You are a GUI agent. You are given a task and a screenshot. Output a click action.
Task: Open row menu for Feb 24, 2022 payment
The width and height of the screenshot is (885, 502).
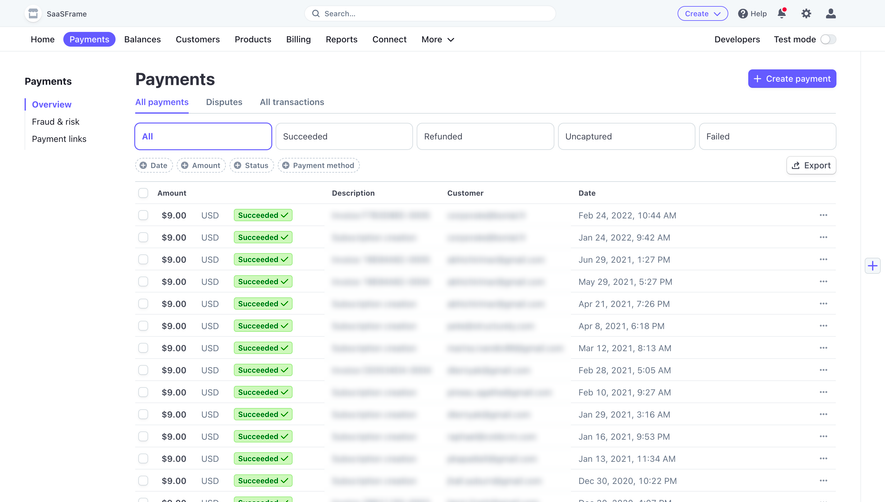point(823,215)
